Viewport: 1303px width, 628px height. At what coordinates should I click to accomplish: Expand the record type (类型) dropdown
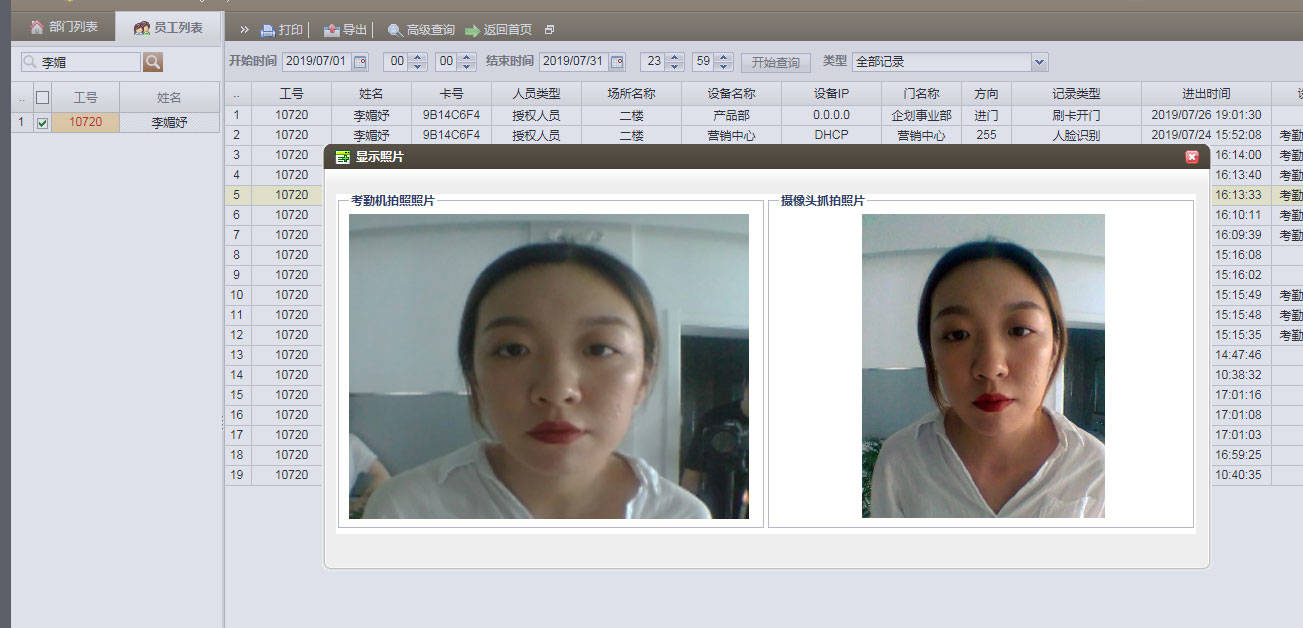click(1039, 62)
